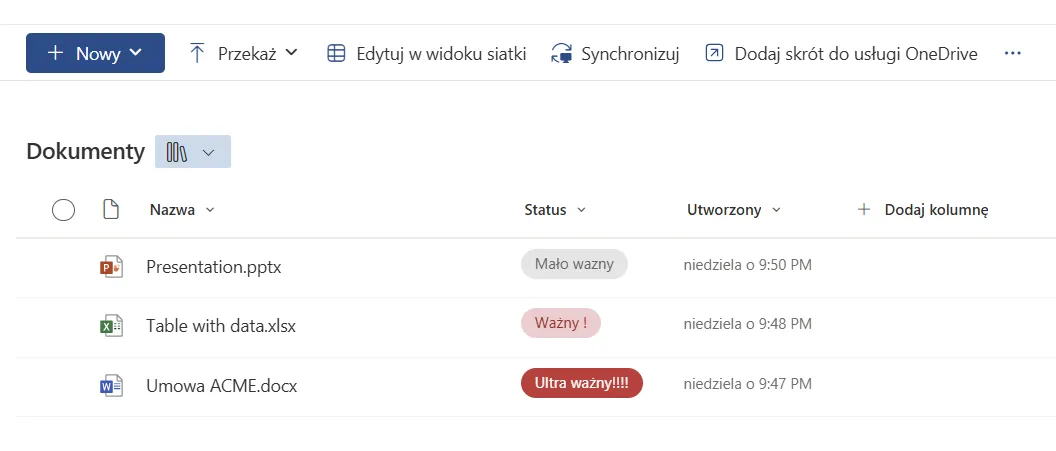Click the OneDrive shortcut arrow icon
The width and height of the screenshot is (1056, 451).
click(714, 54)
